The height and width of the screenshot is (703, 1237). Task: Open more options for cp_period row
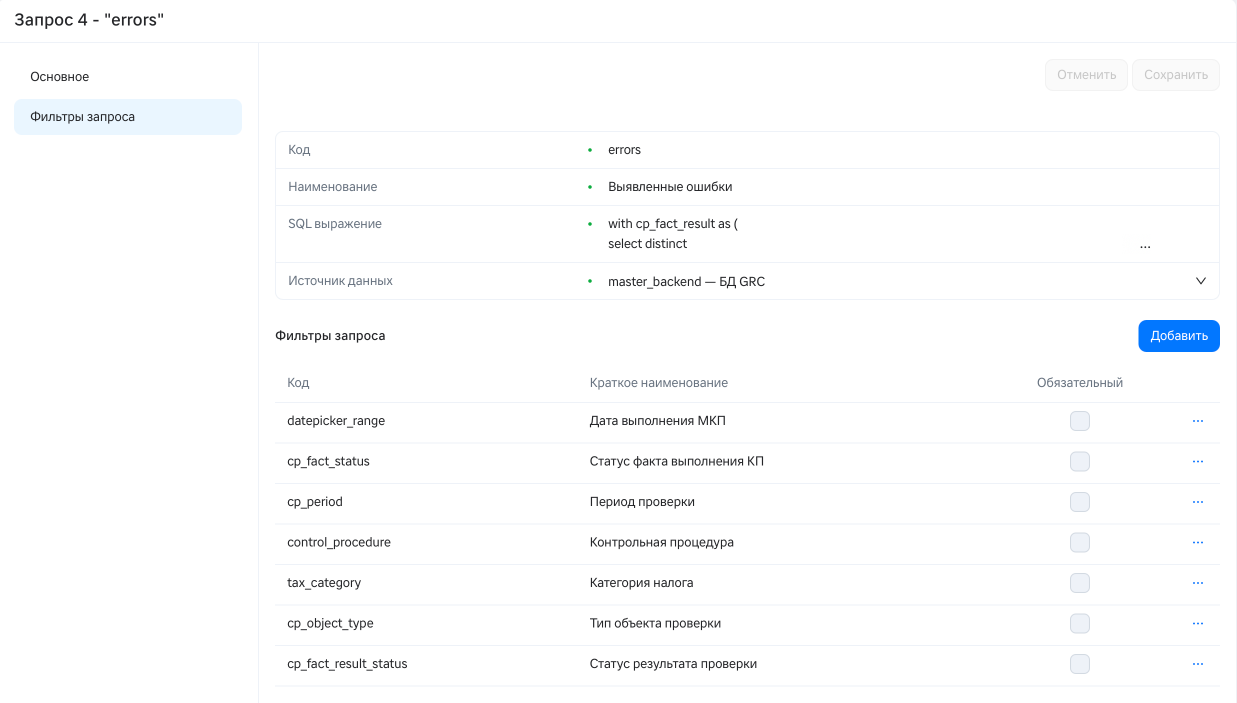(x=1197, y=502)
